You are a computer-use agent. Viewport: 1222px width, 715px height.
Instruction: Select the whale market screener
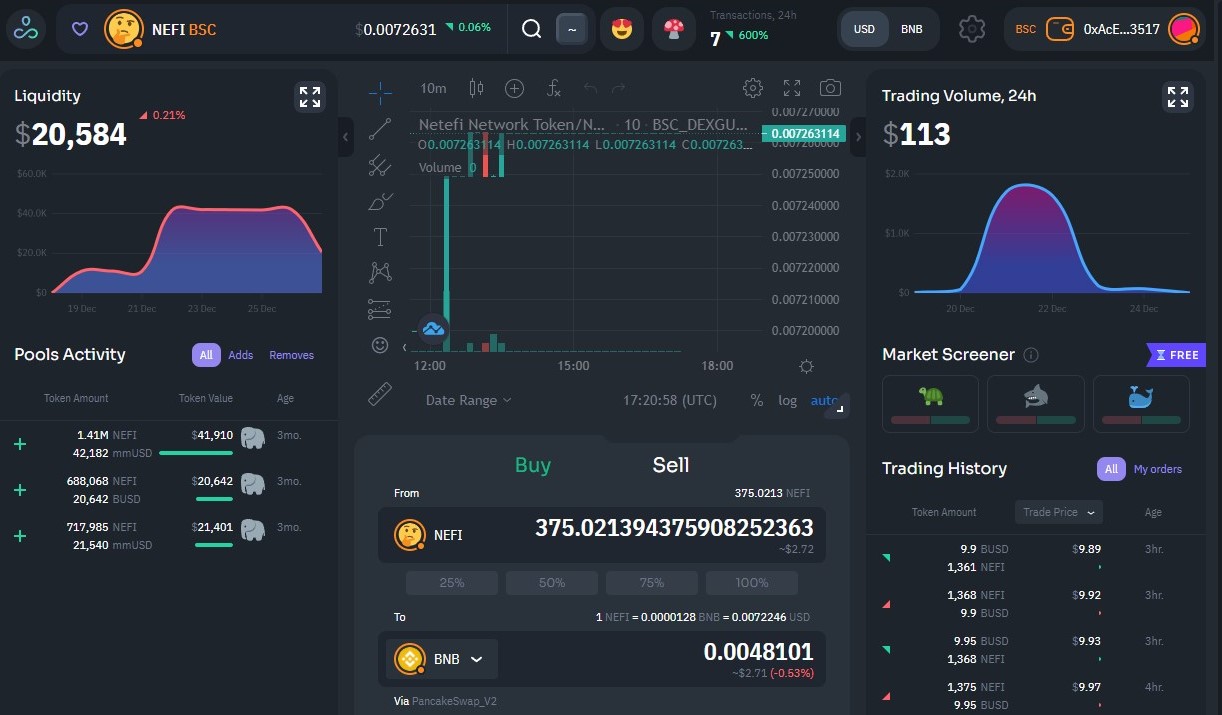1141,404
